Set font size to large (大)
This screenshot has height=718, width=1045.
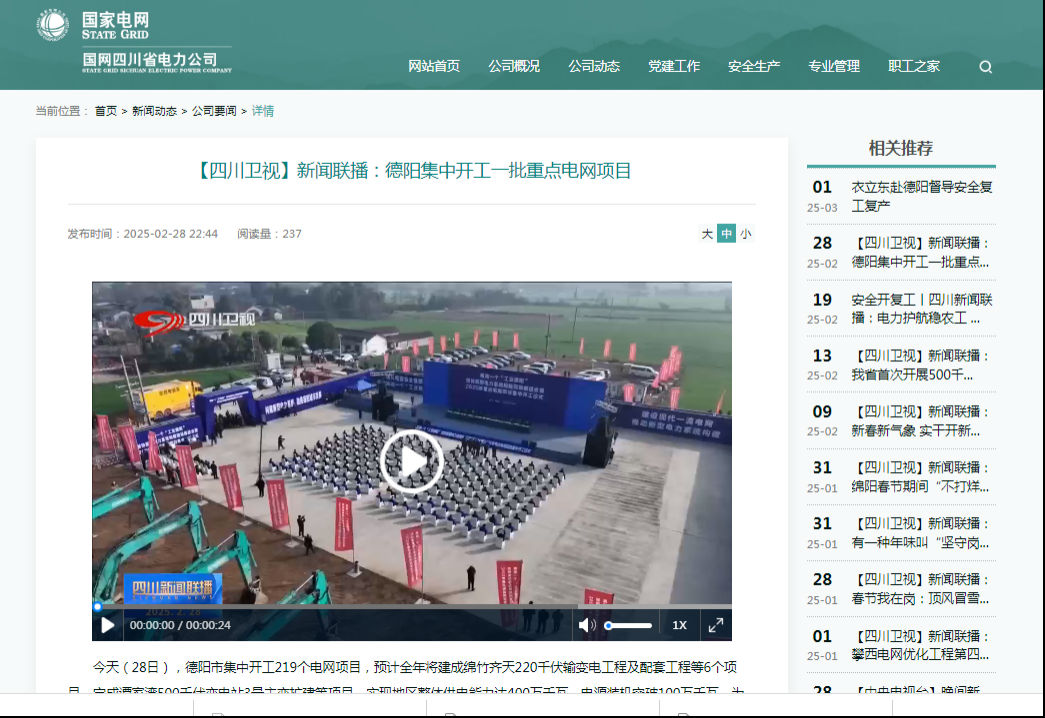(x=707, y=234)
